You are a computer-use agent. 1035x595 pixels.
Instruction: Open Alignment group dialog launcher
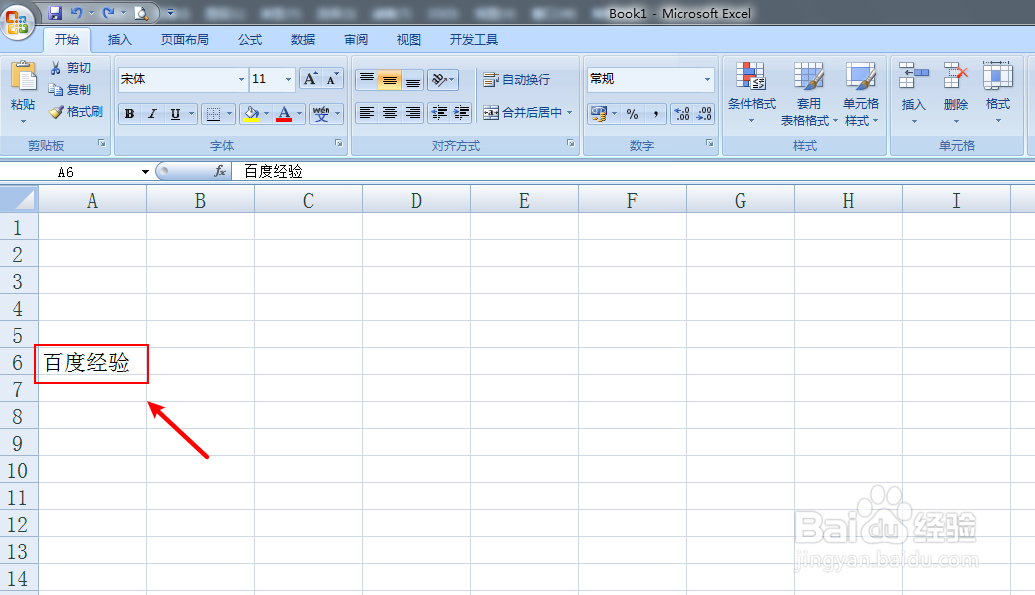click(570, 143)
